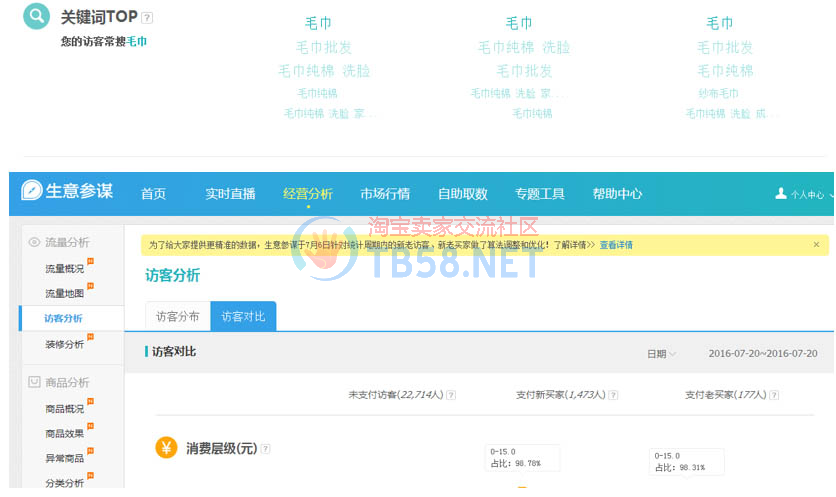Switch to the 访客对比 tab

tap(244, 316)
